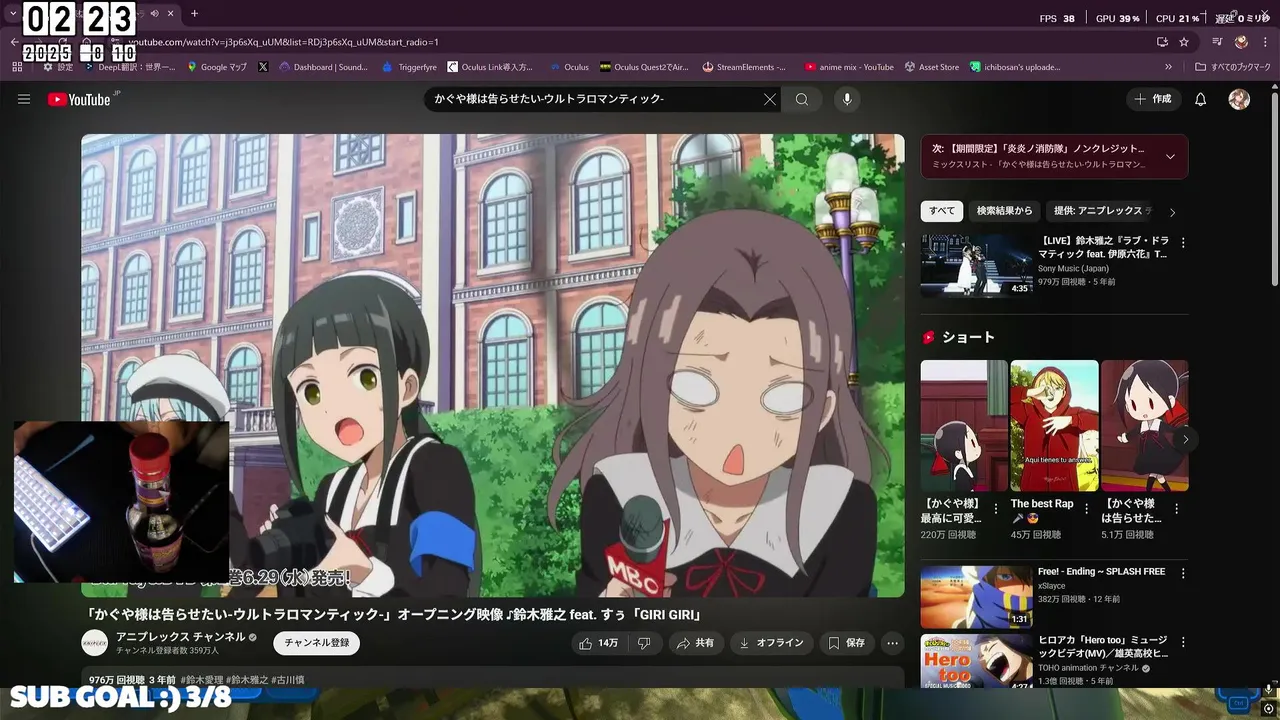The width and height of the screenshot is (1280, 720).
Task: Open options for 最高に可愛 short
Action: tap(995, 509)
